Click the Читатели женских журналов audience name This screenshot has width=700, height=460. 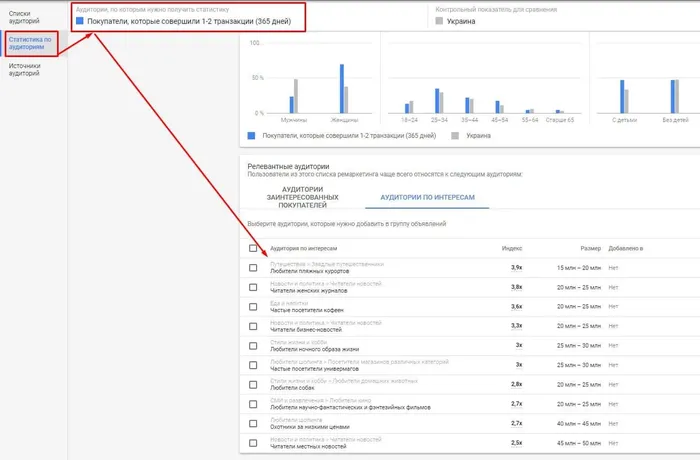(x=308, y=291)
